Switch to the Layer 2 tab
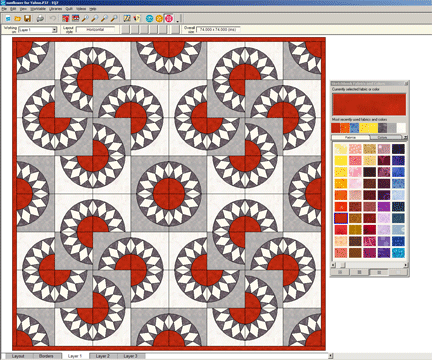 (x=102, y=356)
